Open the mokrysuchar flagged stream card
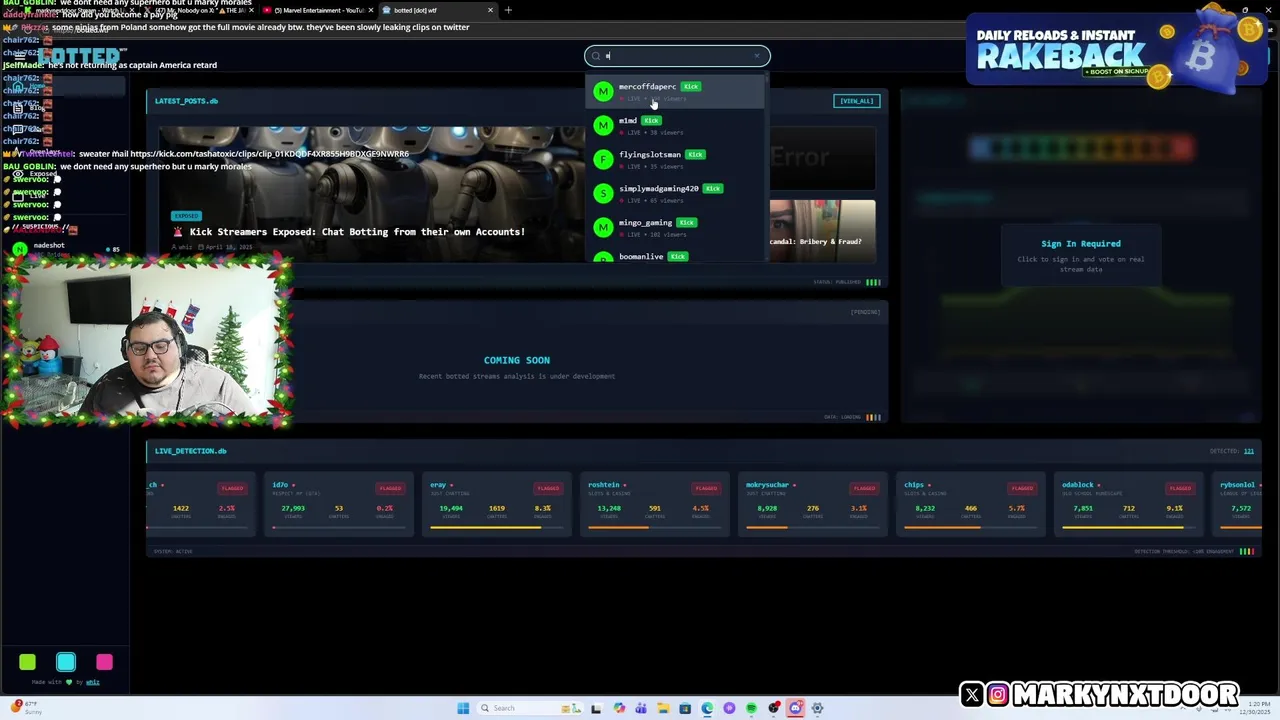Viewport: 1280px width, 720px height. (x=813, y=504)
